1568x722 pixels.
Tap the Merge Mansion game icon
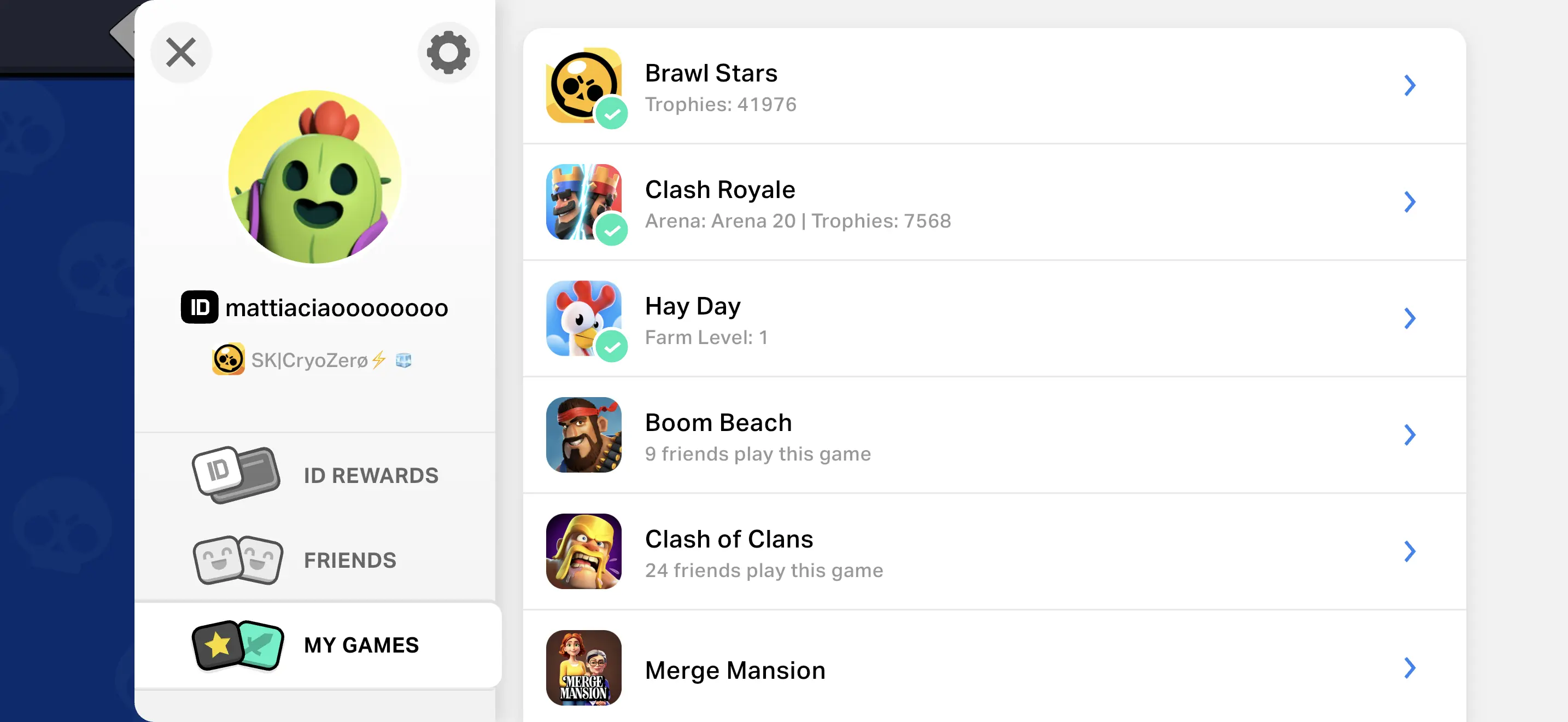click(583, 667)
